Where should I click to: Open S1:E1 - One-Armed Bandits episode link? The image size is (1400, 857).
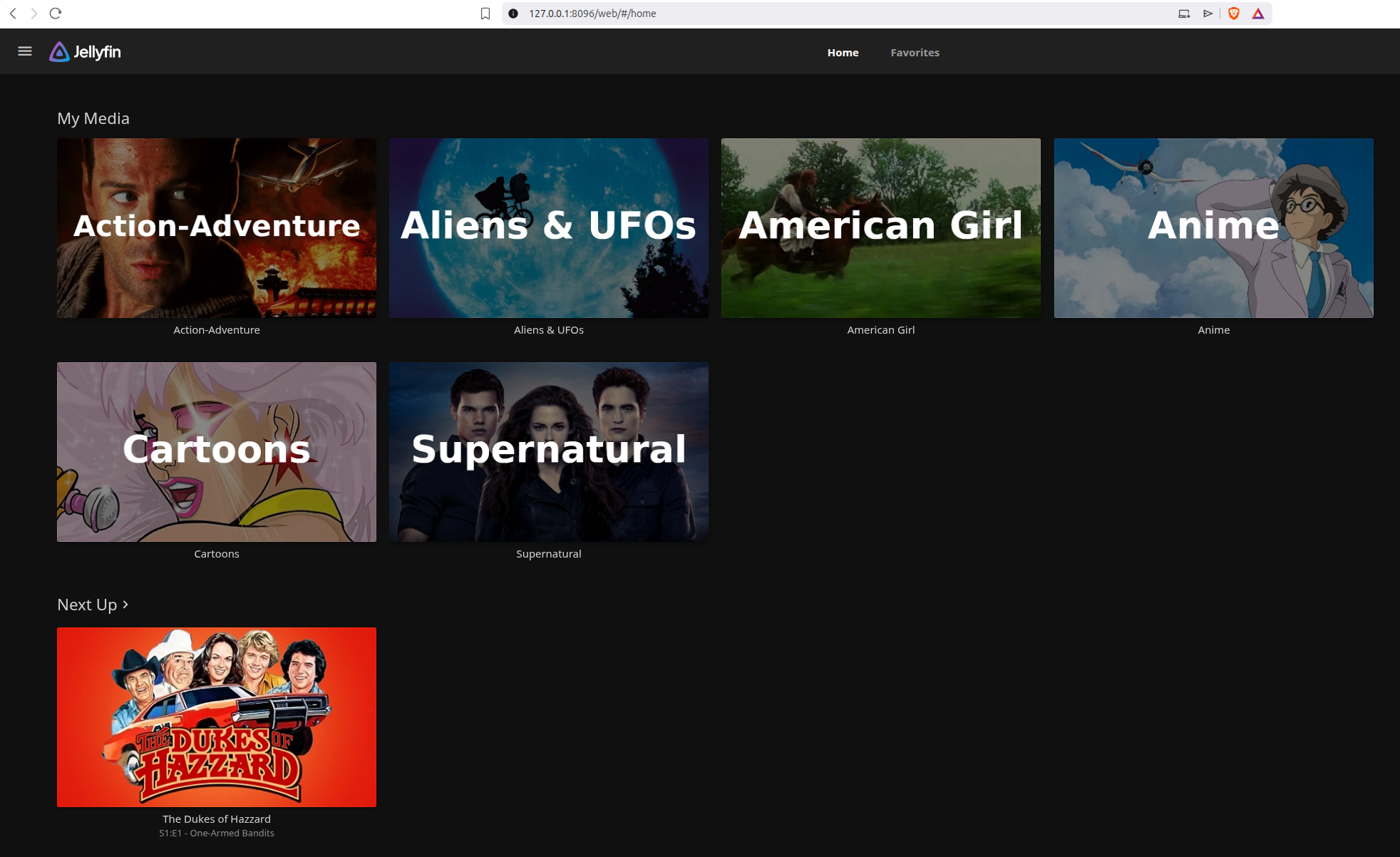(217, 833)
